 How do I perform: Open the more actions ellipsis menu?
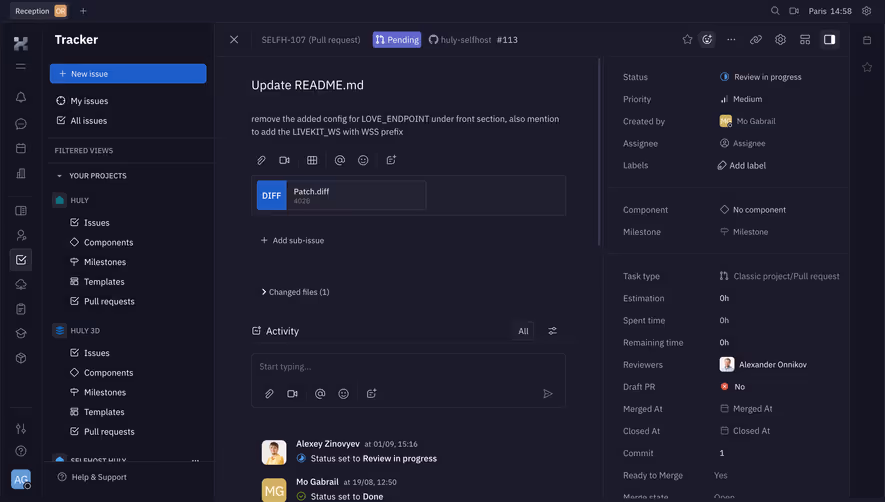731,40
